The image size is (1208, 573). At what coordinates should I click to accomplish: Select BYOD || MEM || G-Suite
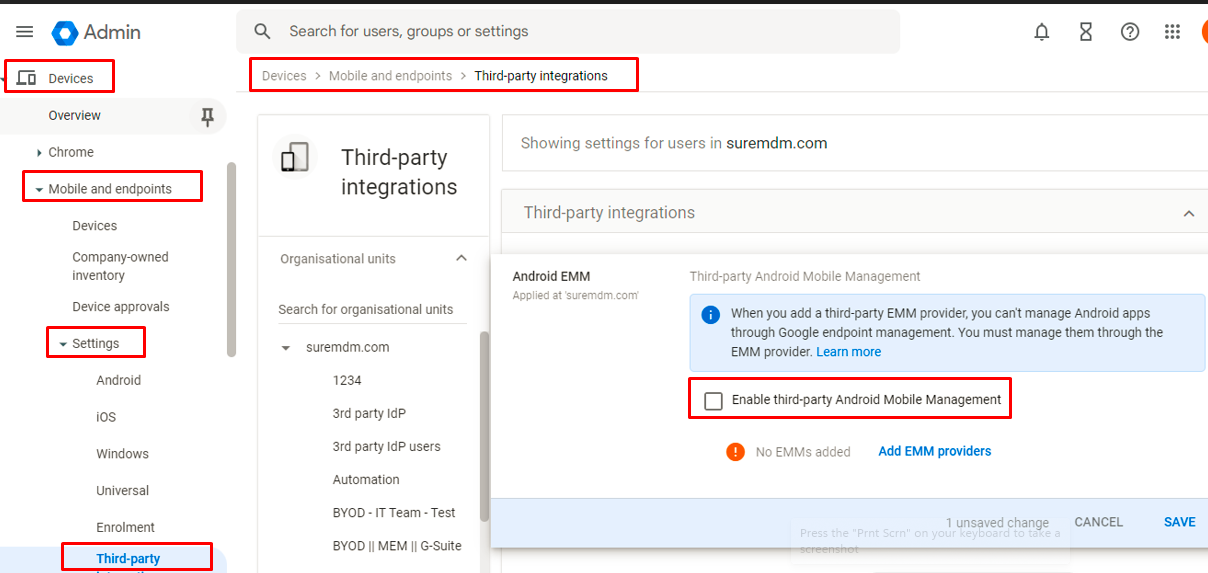(x=397, y=546)
